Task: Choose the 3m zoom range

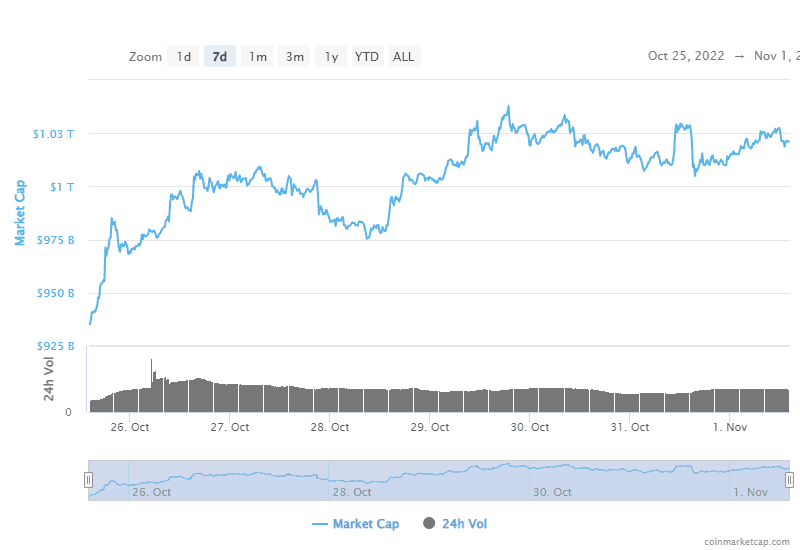Action: [295, 57]
